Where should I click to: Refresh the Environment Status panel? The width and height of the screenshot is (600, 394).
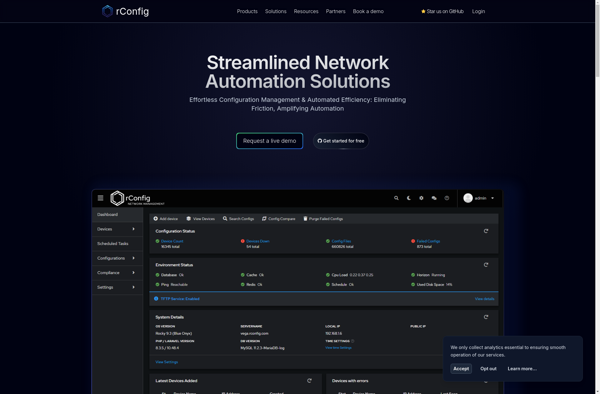click(486, 265)
